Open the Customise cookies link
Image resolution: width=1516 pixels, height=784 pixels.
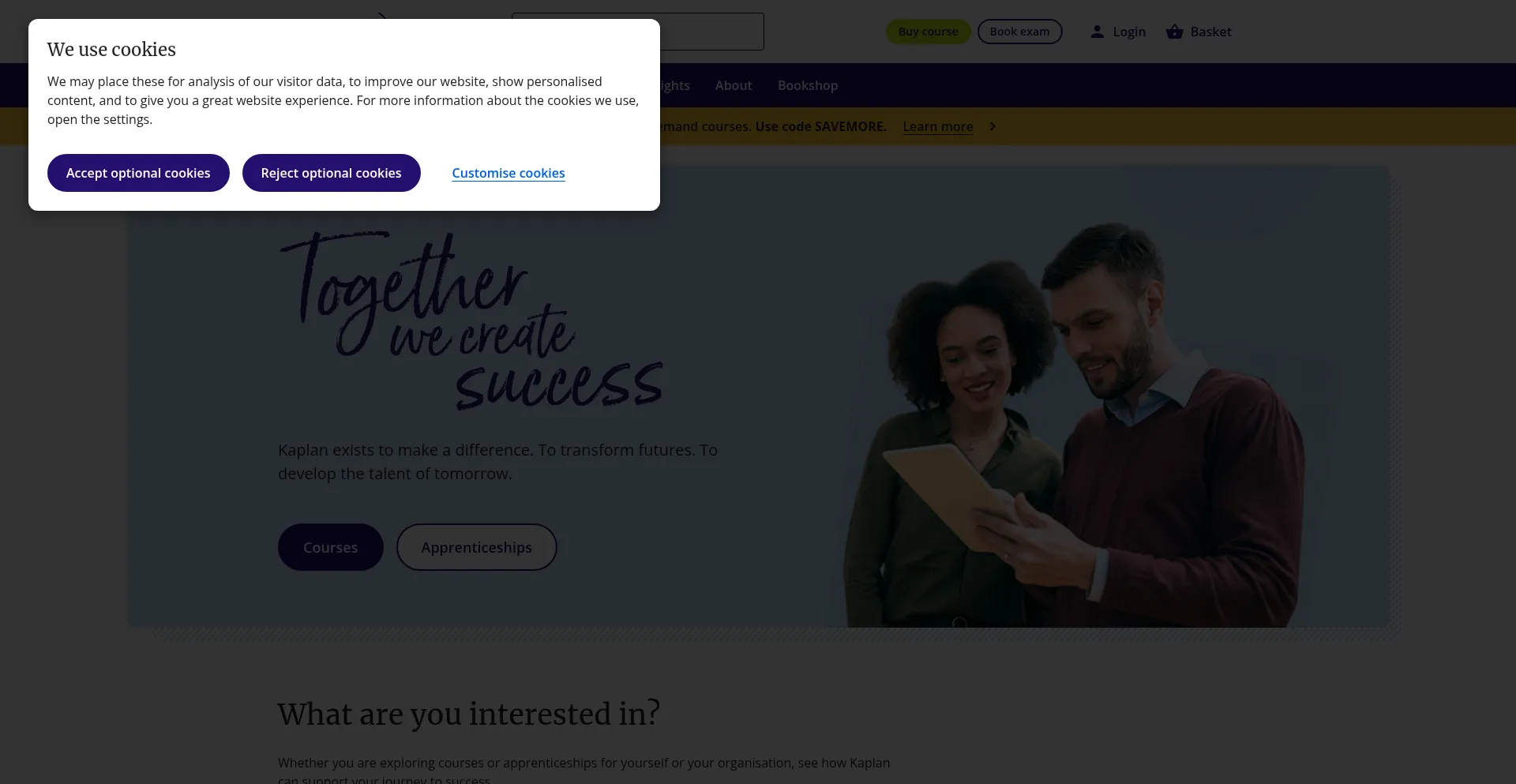(x=508, y=173)
